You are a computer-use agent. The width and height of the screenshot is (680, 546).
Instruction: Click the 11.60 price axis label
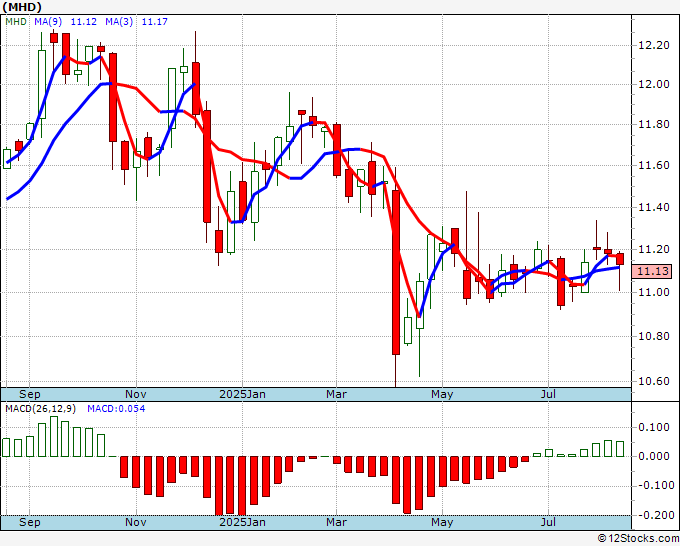pos(654,165)
